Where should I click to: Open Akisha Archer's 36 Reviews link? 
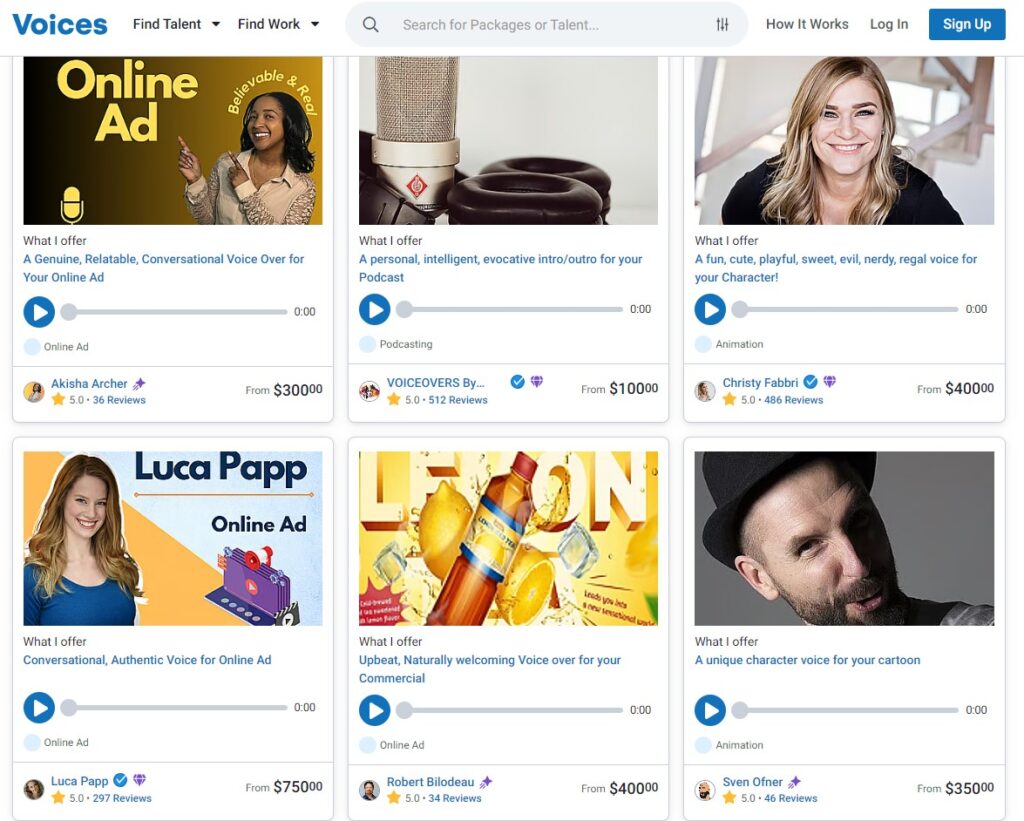(119, 400)
